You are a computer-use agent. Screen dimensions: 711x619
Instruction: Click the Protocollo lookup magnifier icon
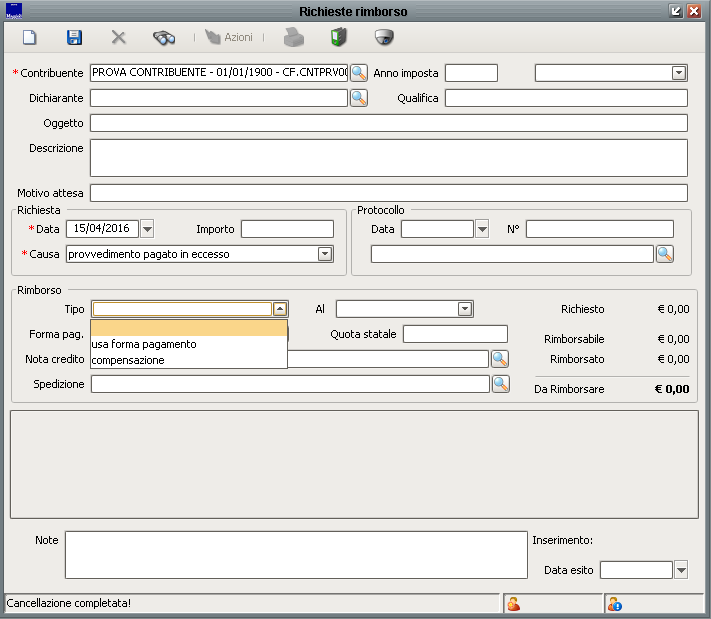[x=665, y=254]
